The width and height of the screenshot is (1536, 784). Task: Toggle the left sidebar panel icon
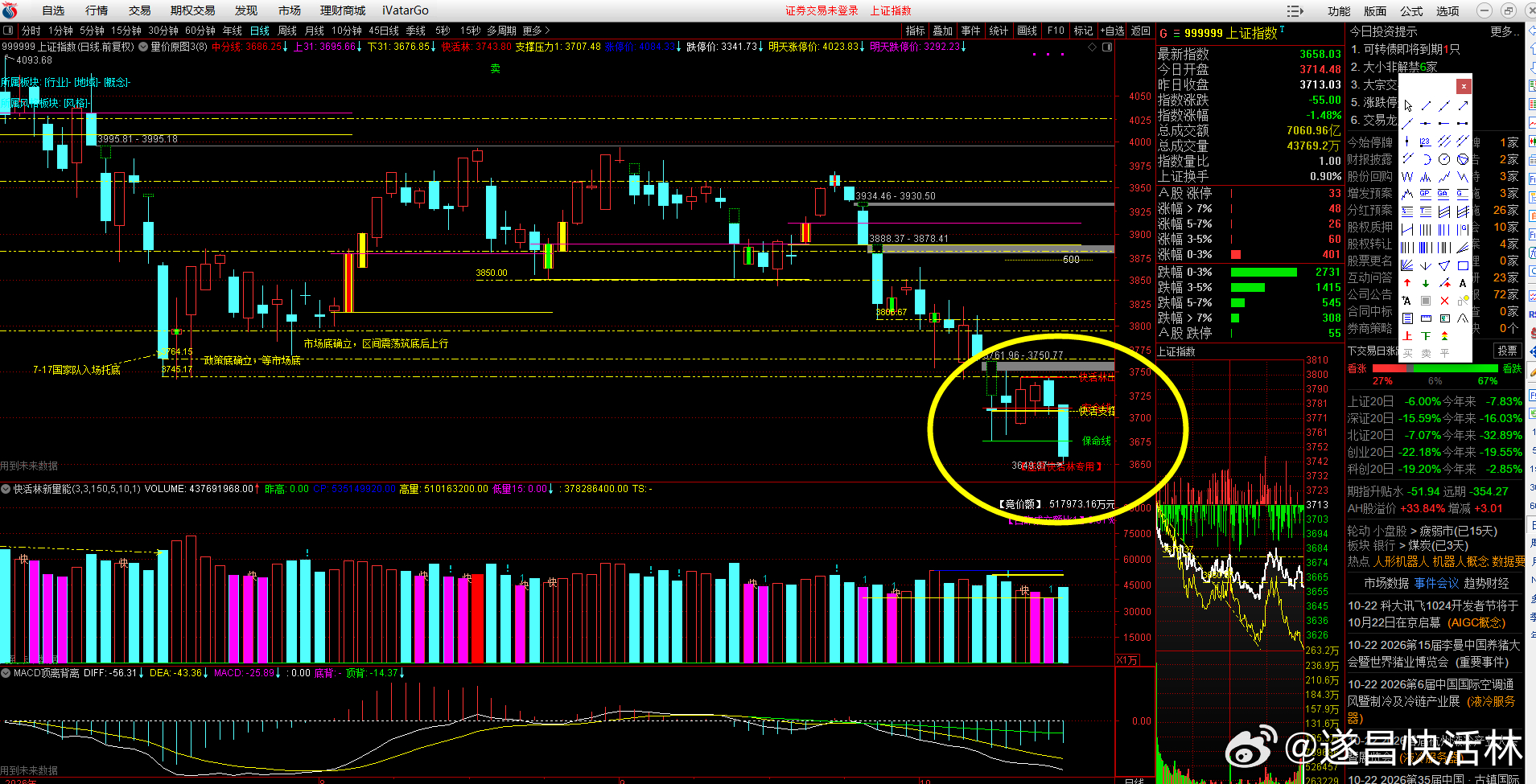pyautogui.click(x=8, y=31)
